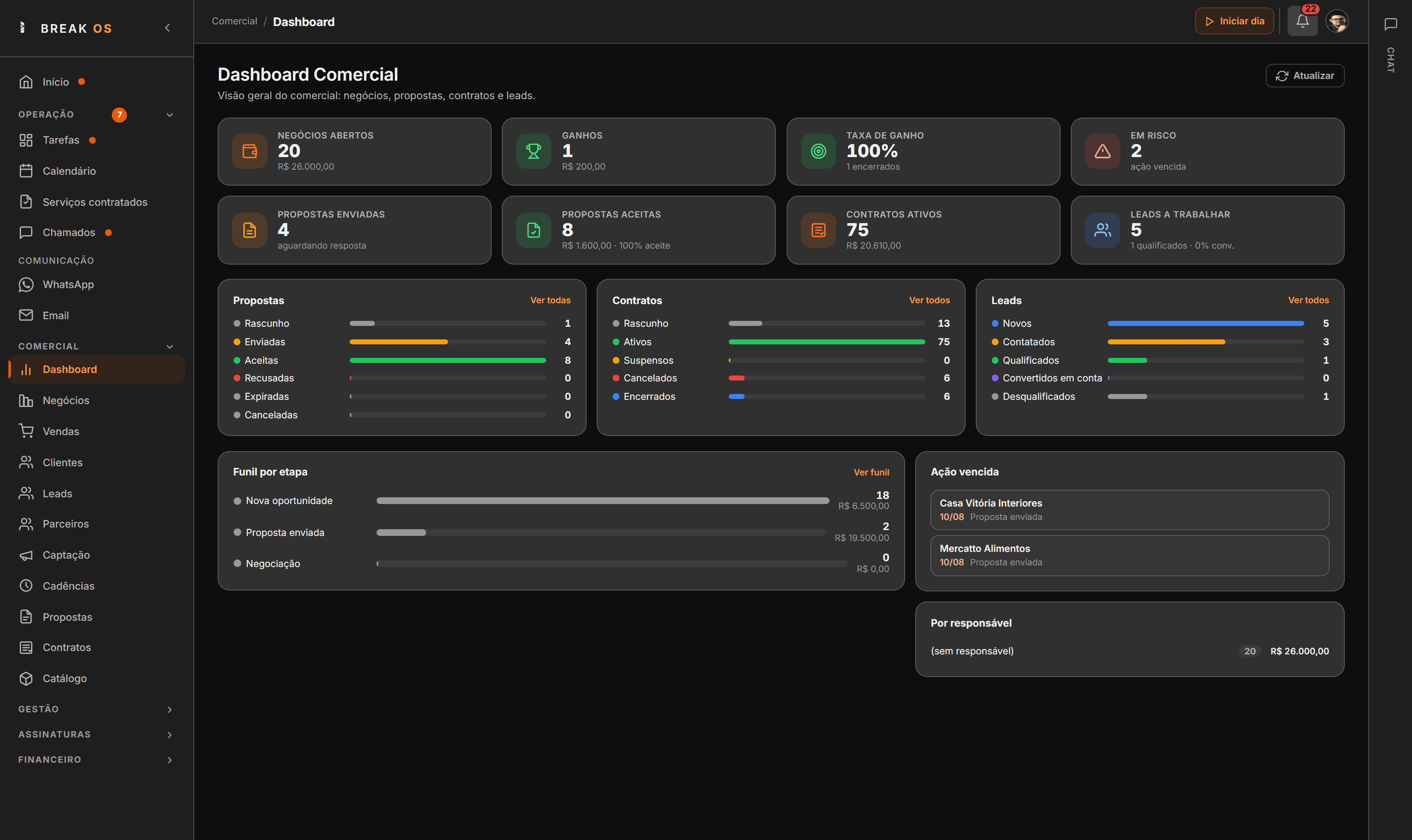Click the vertical CHAT label
1412x840 pixels.
(x=1391, y=60)
